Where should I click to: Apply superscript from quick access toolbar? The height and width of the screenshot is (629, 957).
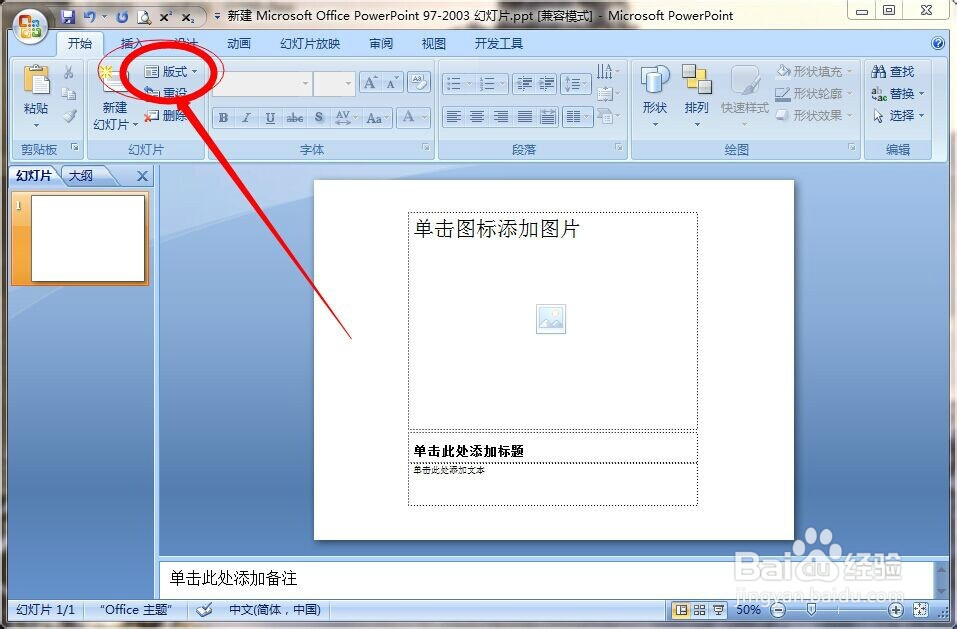(165, 16)
